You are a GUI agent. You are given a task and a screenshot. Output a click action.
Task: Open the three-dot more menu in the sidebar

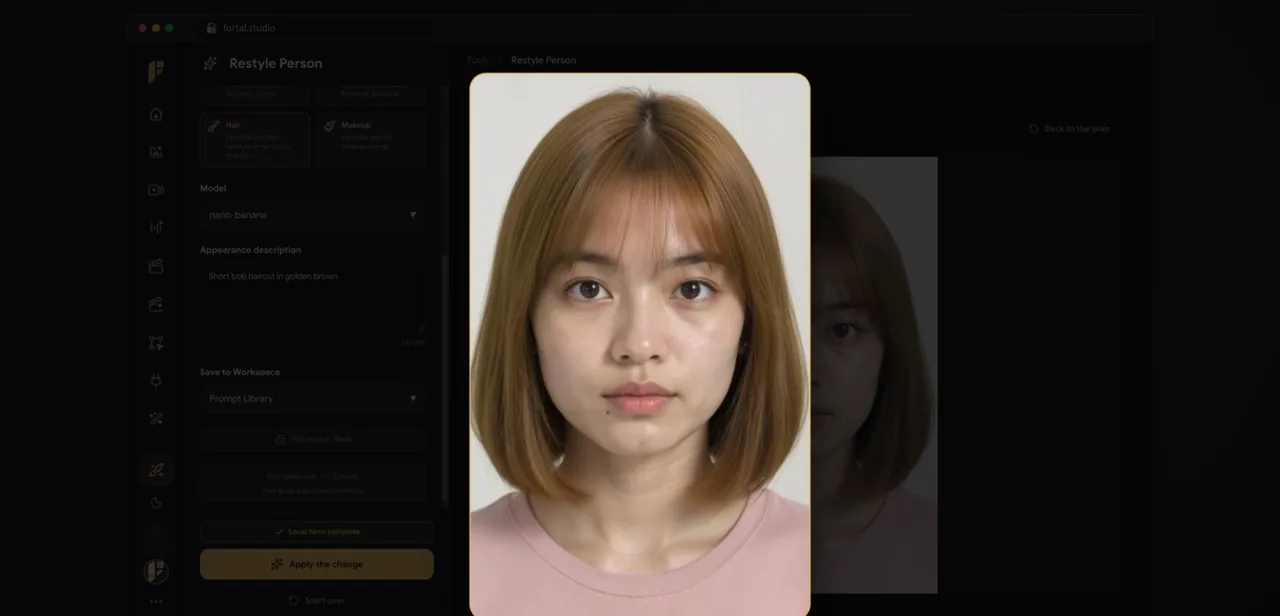[156, 602]
